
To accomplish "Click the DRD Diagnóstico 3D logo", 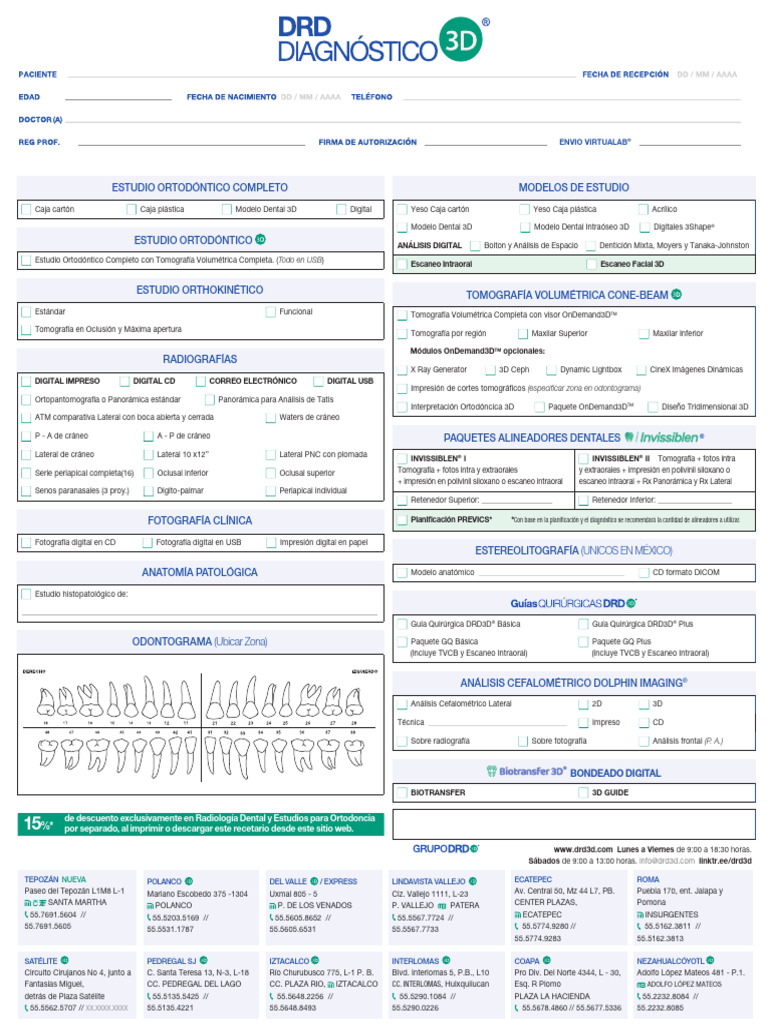I will click(x=383, y=39).
